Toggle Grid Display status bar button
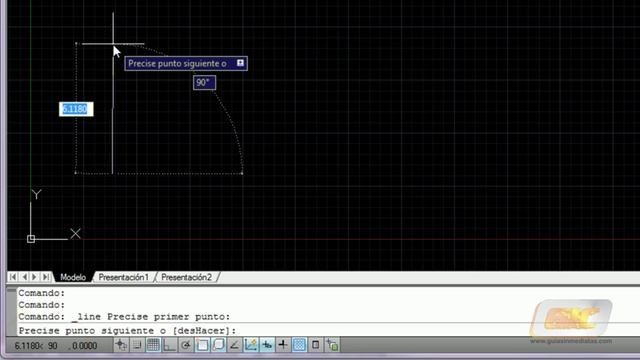The width and height of the screenshot is (640, 360). tap(153, 345)
